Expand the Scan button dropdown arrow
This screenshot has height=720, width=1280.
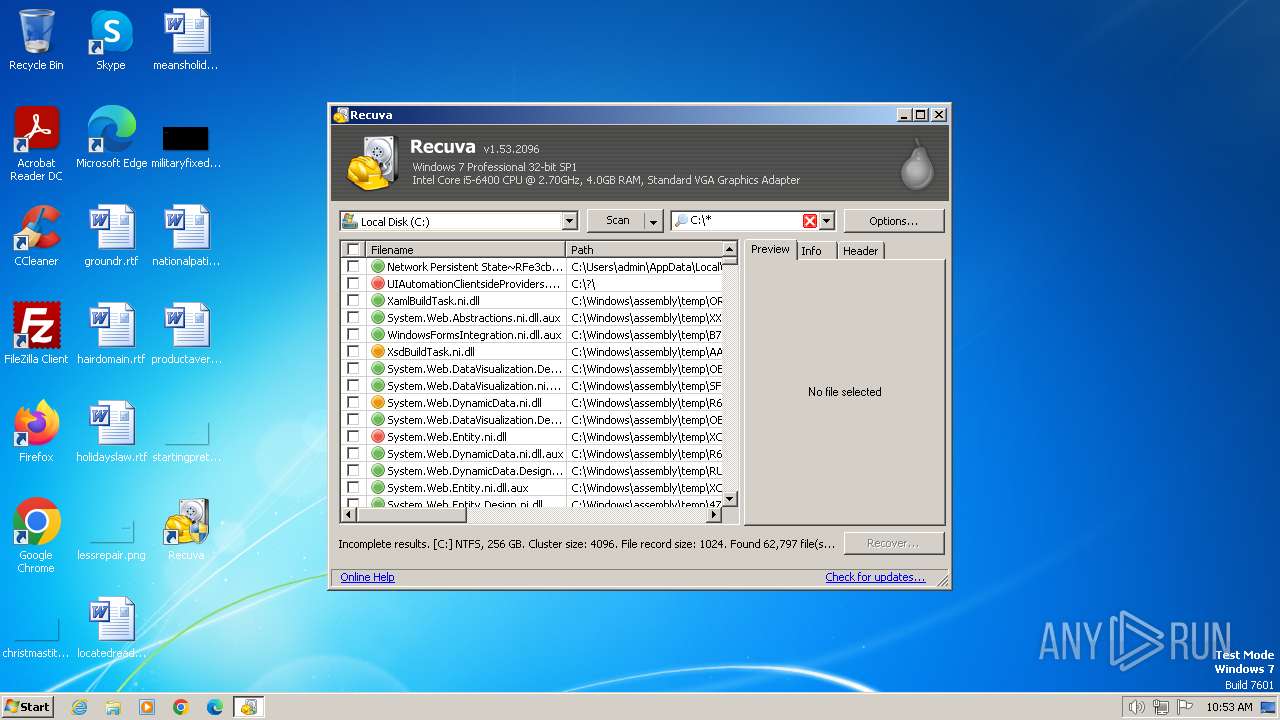click(654, 221)
